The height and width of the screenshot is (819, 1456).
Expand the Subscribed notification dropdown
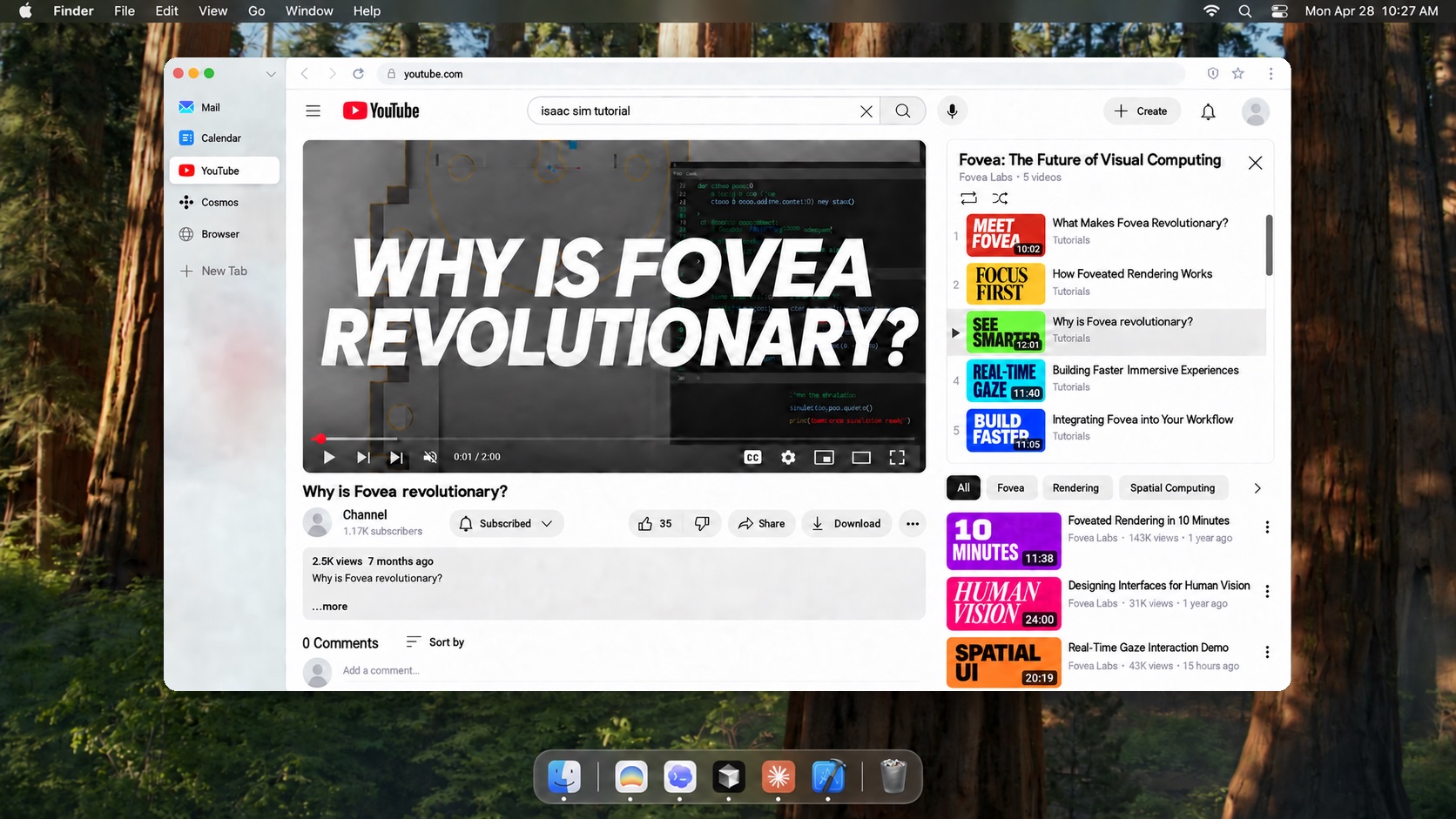[x=507, y=523]
